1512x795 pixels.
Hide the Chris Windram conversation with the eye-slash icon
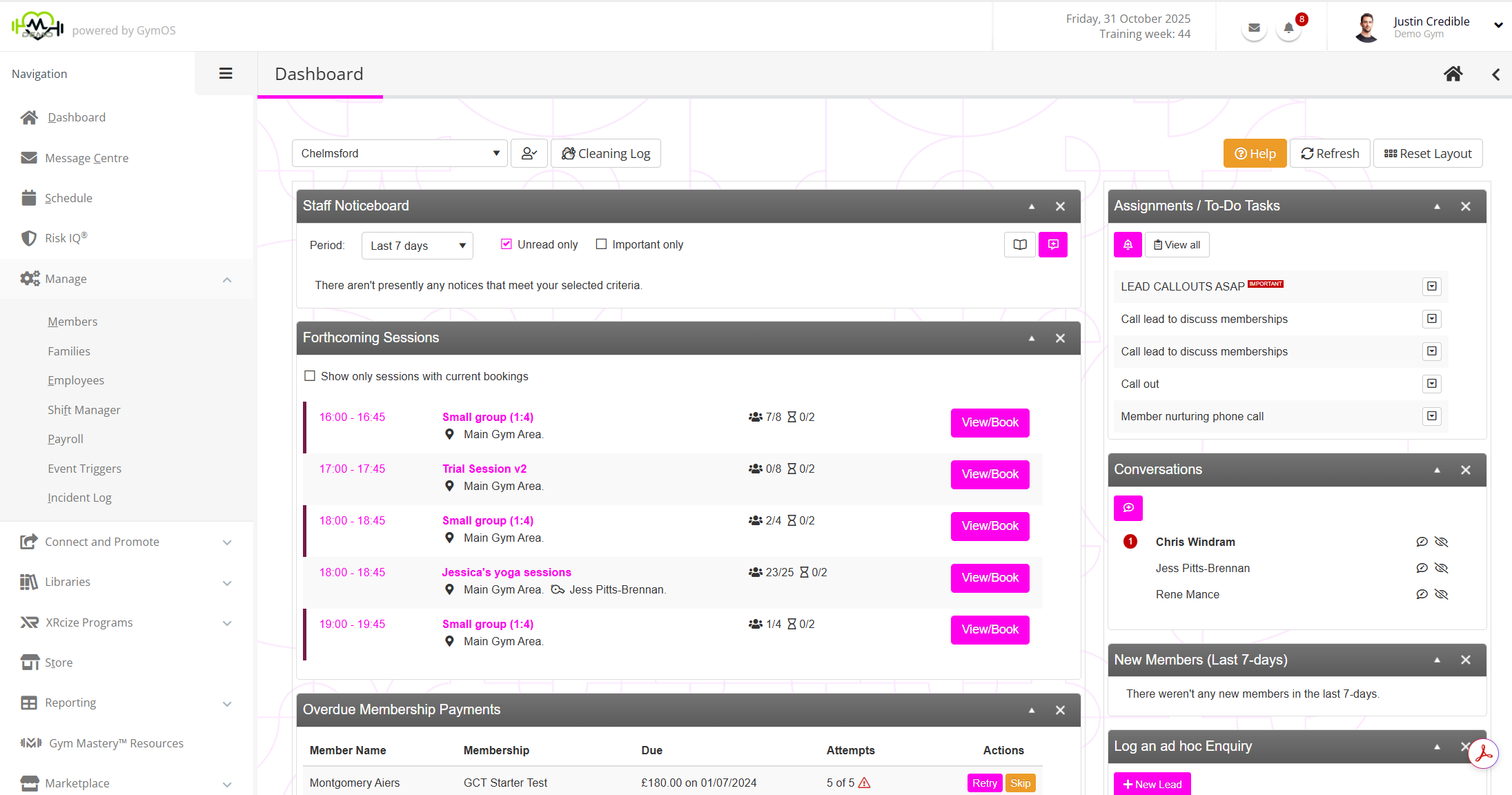1441,542
